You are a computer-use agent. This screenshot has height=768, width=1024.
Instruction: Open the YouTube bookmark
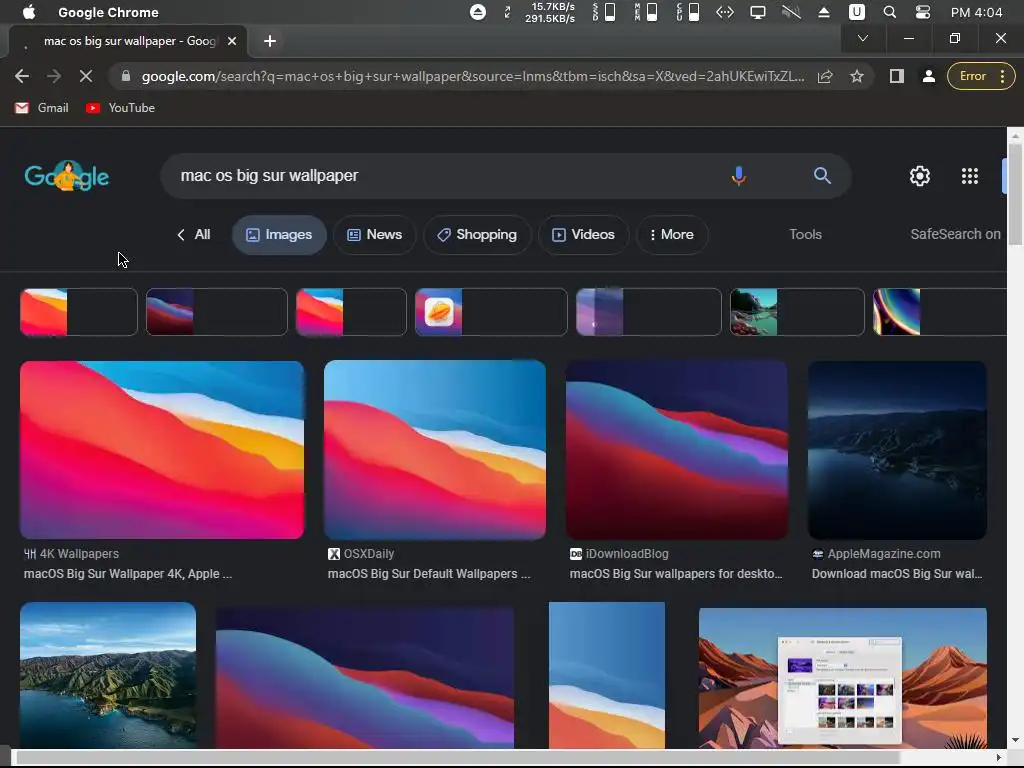(x=120, y=108)
